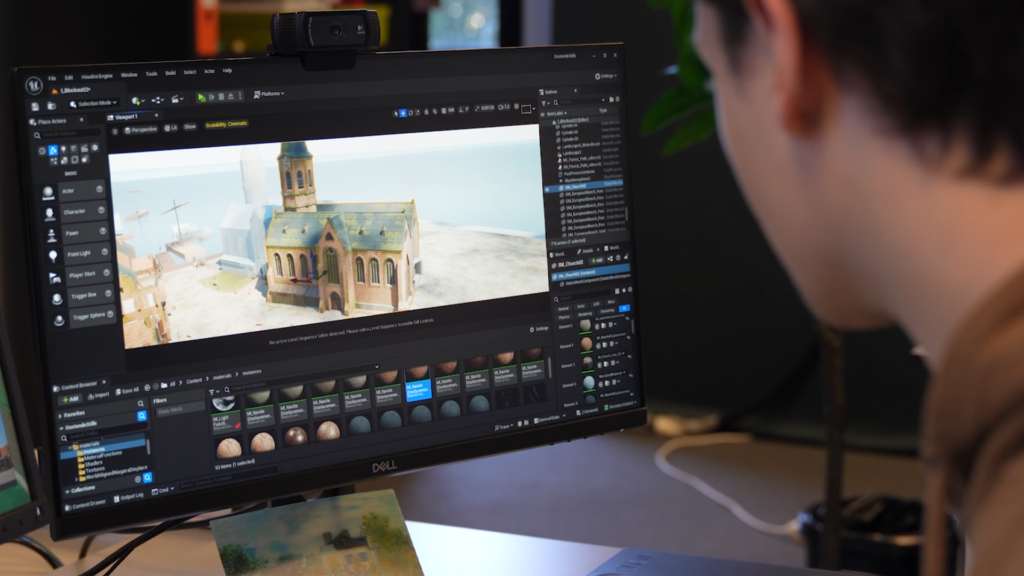The height and width of the screenshot is (576, 1024).
Task: Start Play in Editor with green arrow
Action: tap(202, 97)
